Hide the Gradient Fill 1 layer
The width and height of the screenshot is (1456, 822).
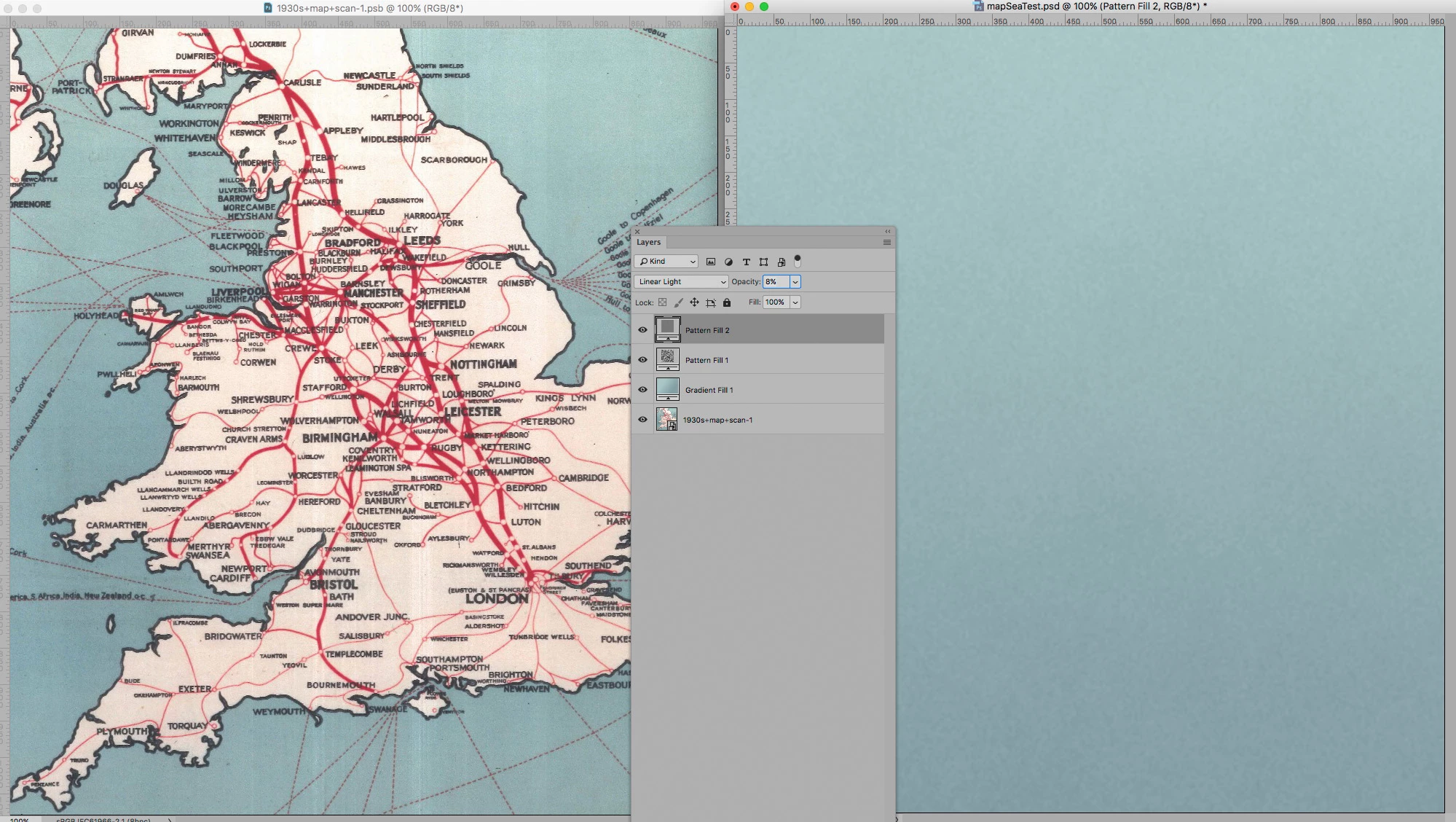click(x=642, y=390)
